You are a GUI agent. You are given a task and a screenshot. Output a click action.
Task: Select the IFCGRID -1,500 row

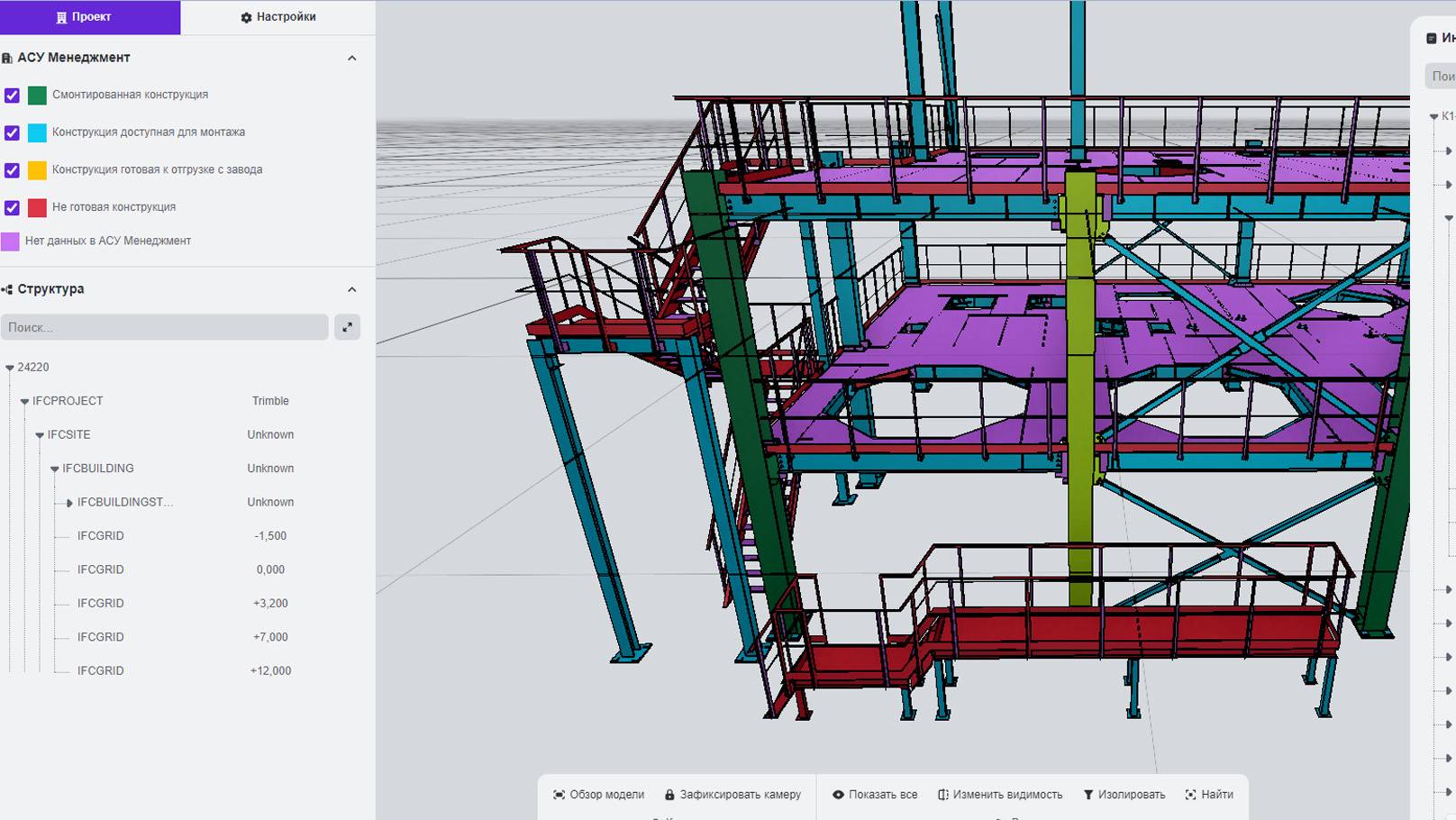(185, 536)
